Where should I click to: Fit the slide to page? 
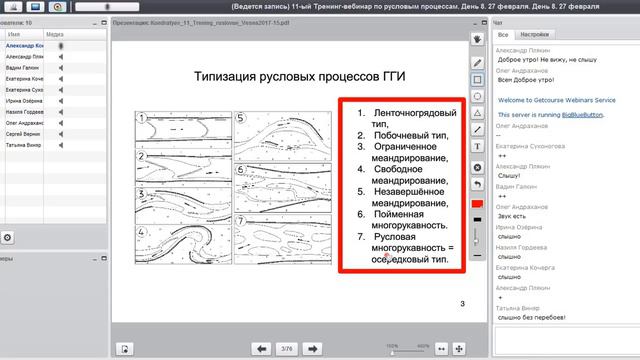pyautogui.click(x=459, y=349)
